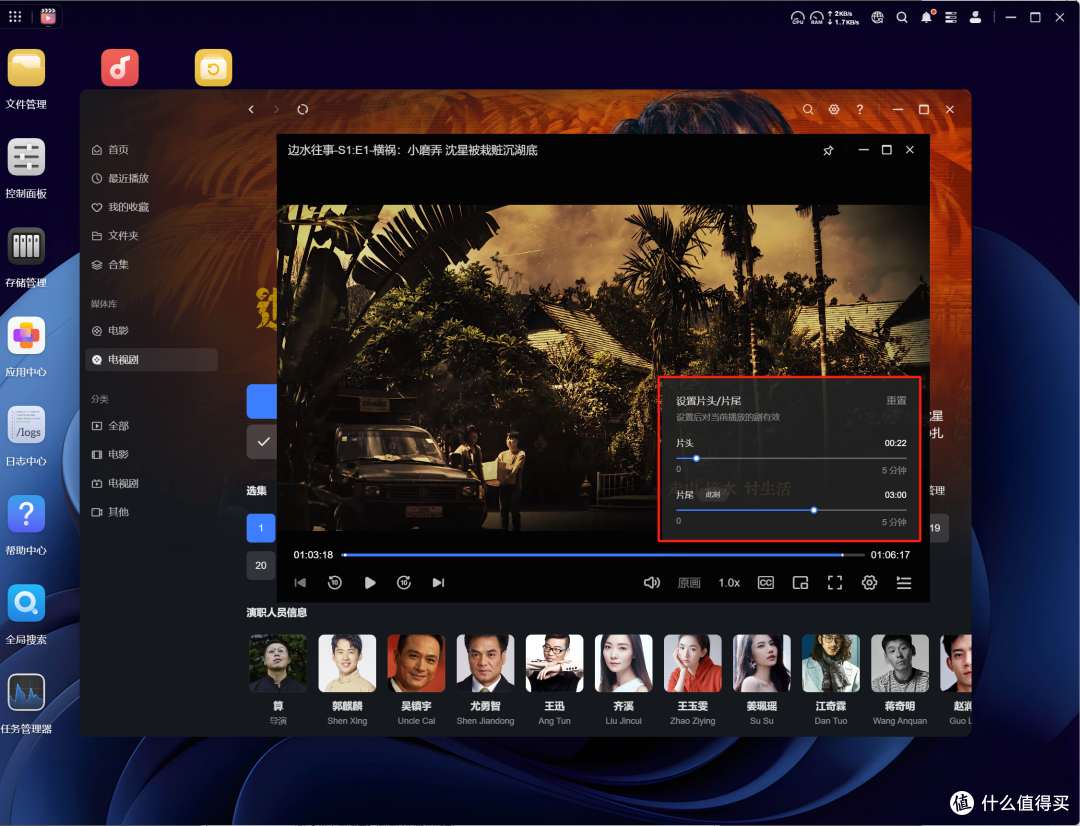
Task: Open cast photo of 郭麒麟
Action: [347, 663]
